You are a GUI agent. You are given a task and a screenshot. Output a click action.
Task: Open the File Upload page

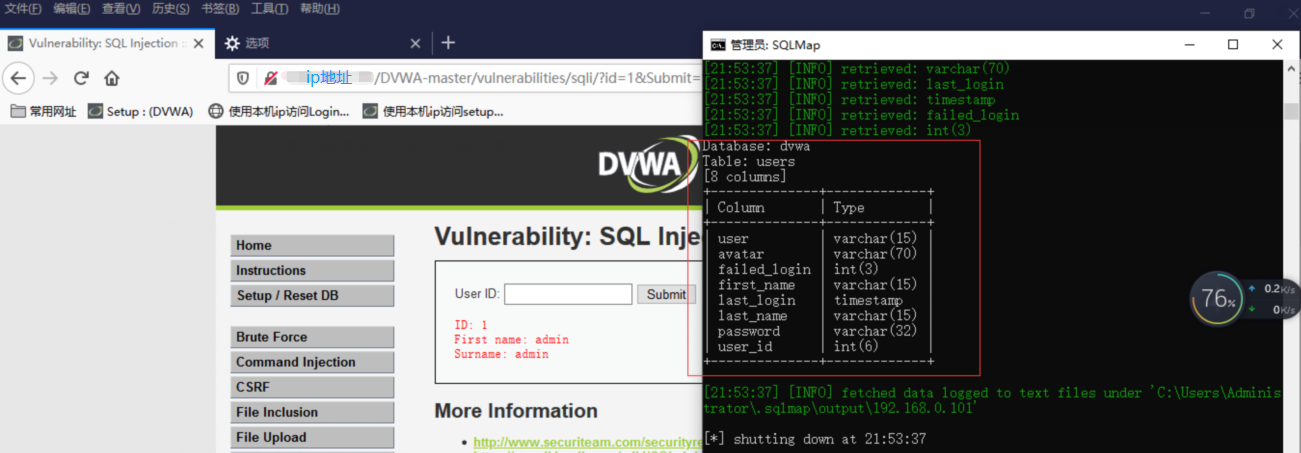(312, 437)
